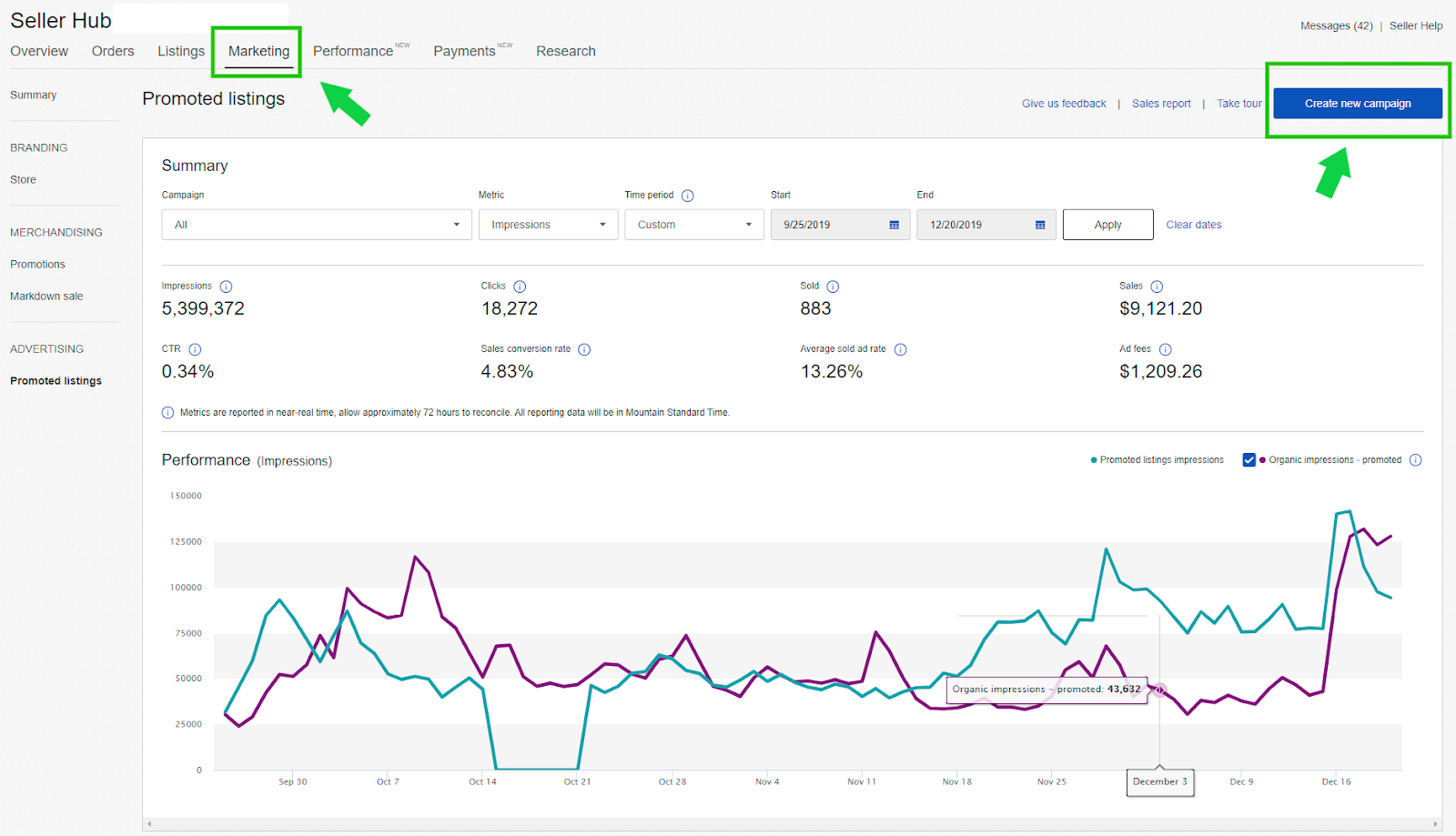Open the Metric dropdown showing Impressions
Screen dimensions: 1456x836
(547, 224)
